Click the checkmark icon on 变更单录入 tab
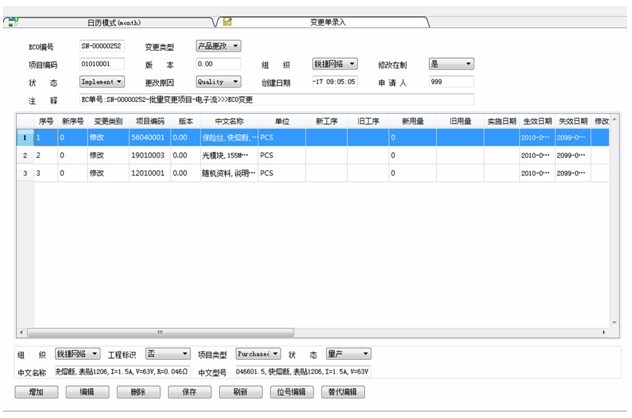 pyautogui.click(x=228, y=21)
